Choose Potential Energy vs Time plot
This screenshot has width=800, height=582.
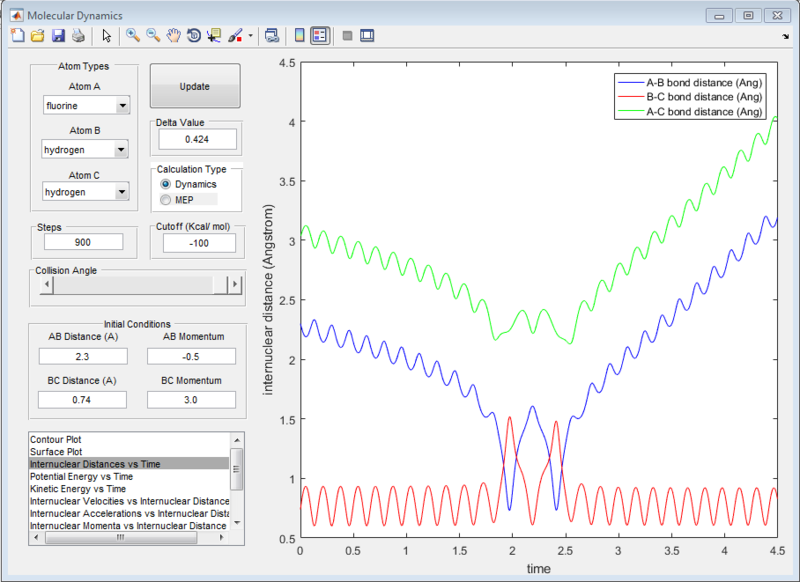[x=84, y=476]
